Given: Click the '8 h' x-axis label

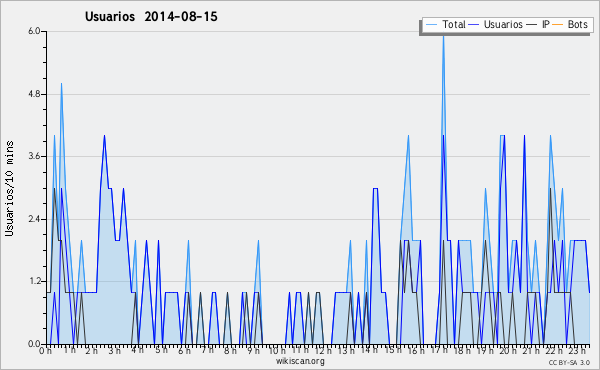Looking at the screenshot, I should [x=230, y=350].
